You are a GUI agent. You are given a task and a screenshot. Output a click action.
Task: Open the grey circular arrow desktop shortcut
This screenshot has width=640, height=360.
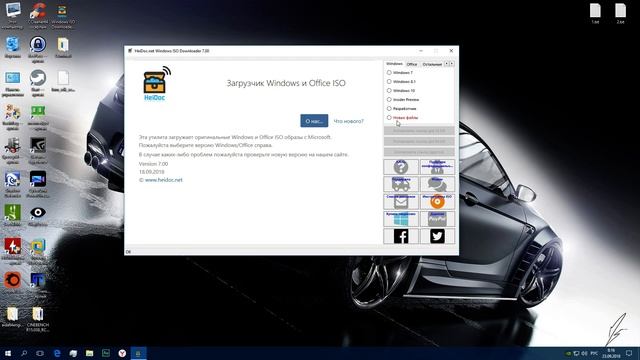[38, 83]
